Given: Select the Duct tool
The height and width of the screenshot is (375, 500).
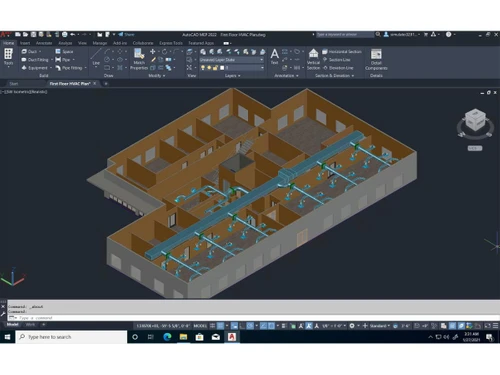Looking at the screenshot, I should click(x=29, y=52).
